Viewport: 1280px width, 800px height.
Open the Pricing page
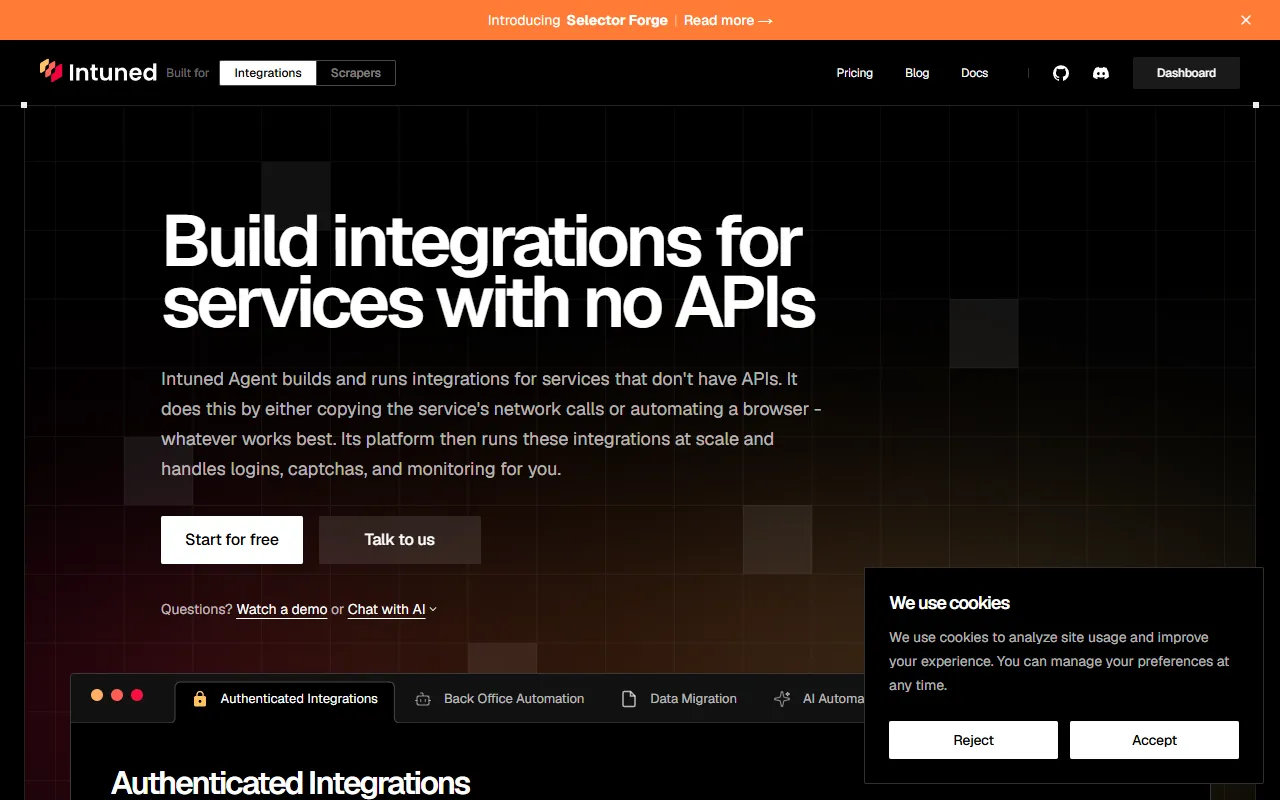point(855,73)
